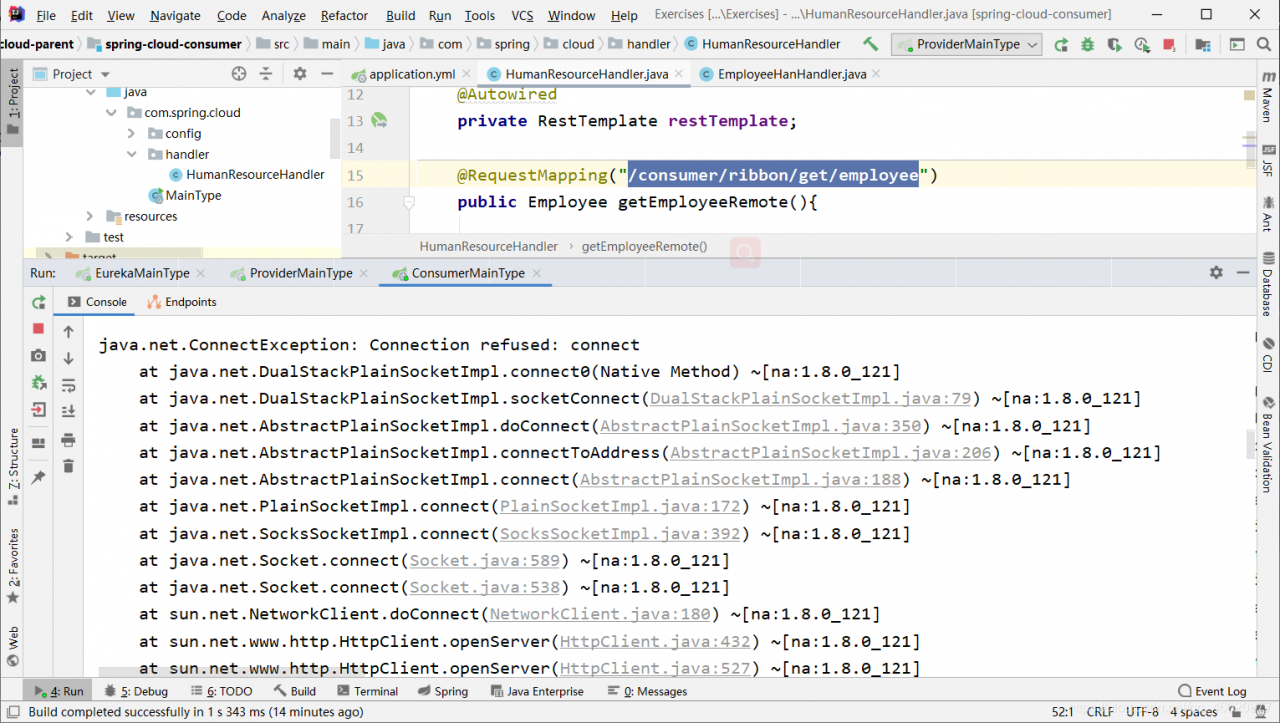
Task: Open Project panel settings gear
Action: coord(299,74)
